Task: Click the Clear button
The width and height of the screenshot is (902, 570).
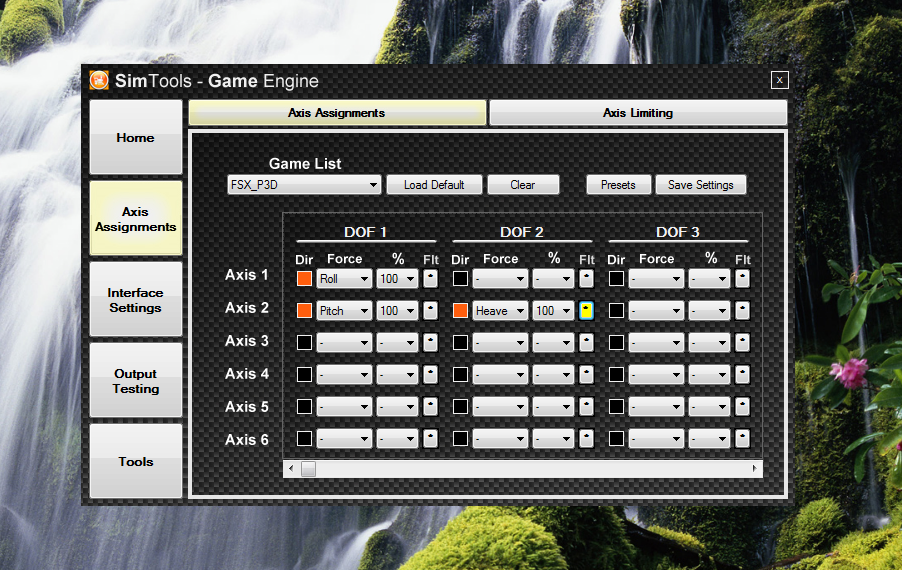Action: (x=523, y=185)
